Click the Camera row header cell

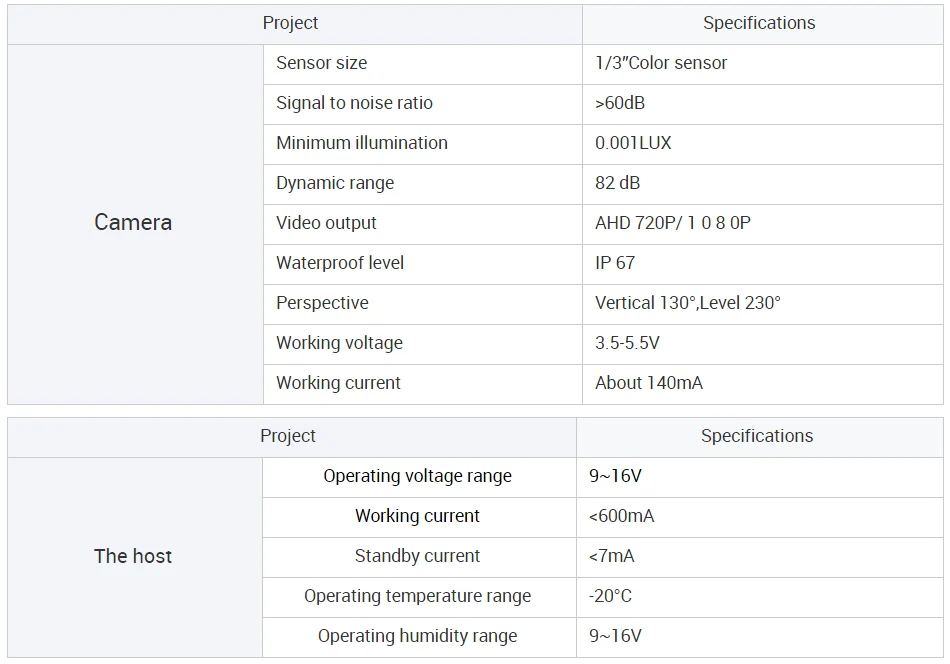pyautogui.click(x=133, y=223)
